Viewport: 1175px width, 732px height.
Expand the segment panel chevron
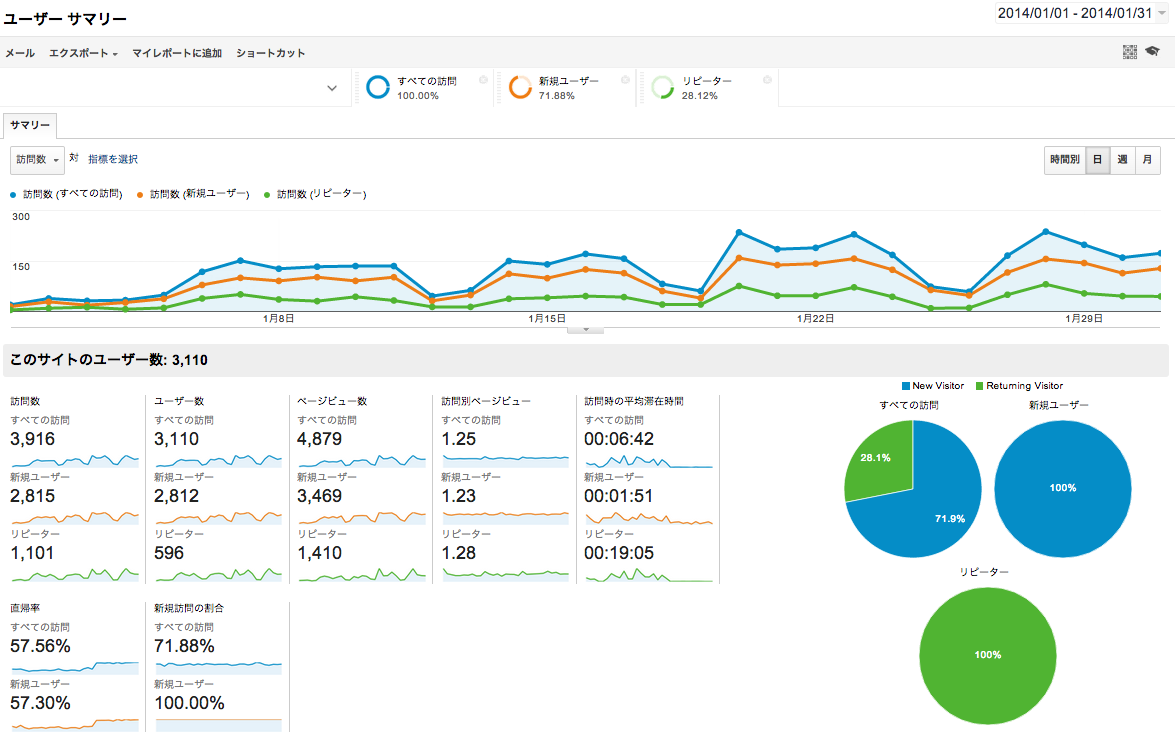[x=332, y=88]
